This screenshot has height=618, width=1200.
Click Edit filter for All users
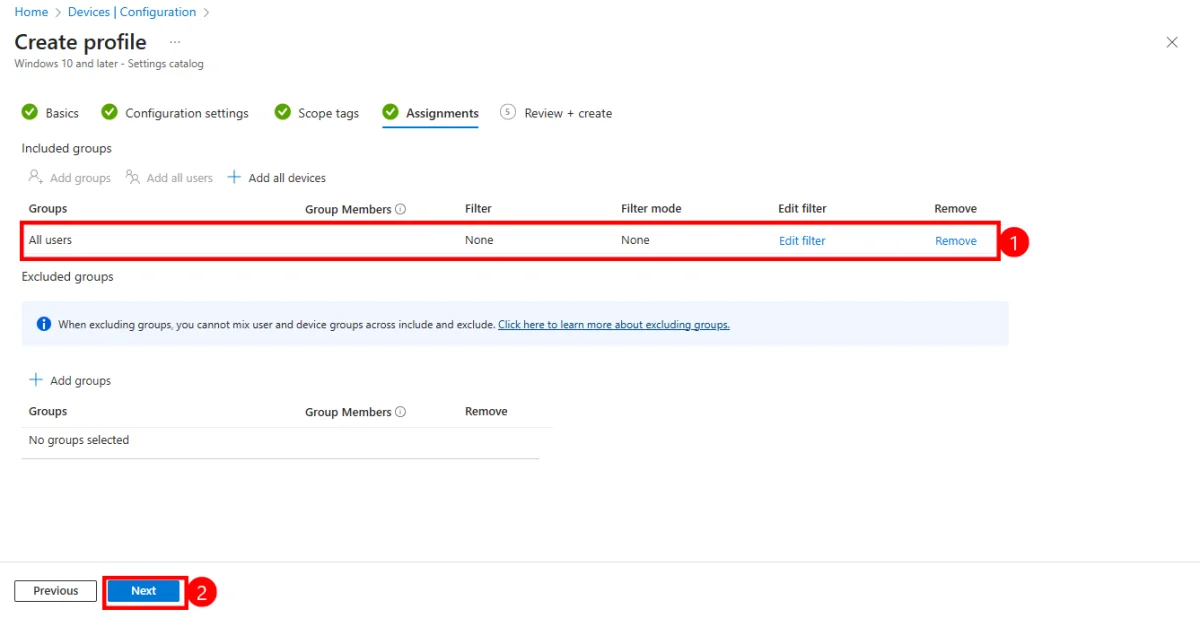click(802, 241)
